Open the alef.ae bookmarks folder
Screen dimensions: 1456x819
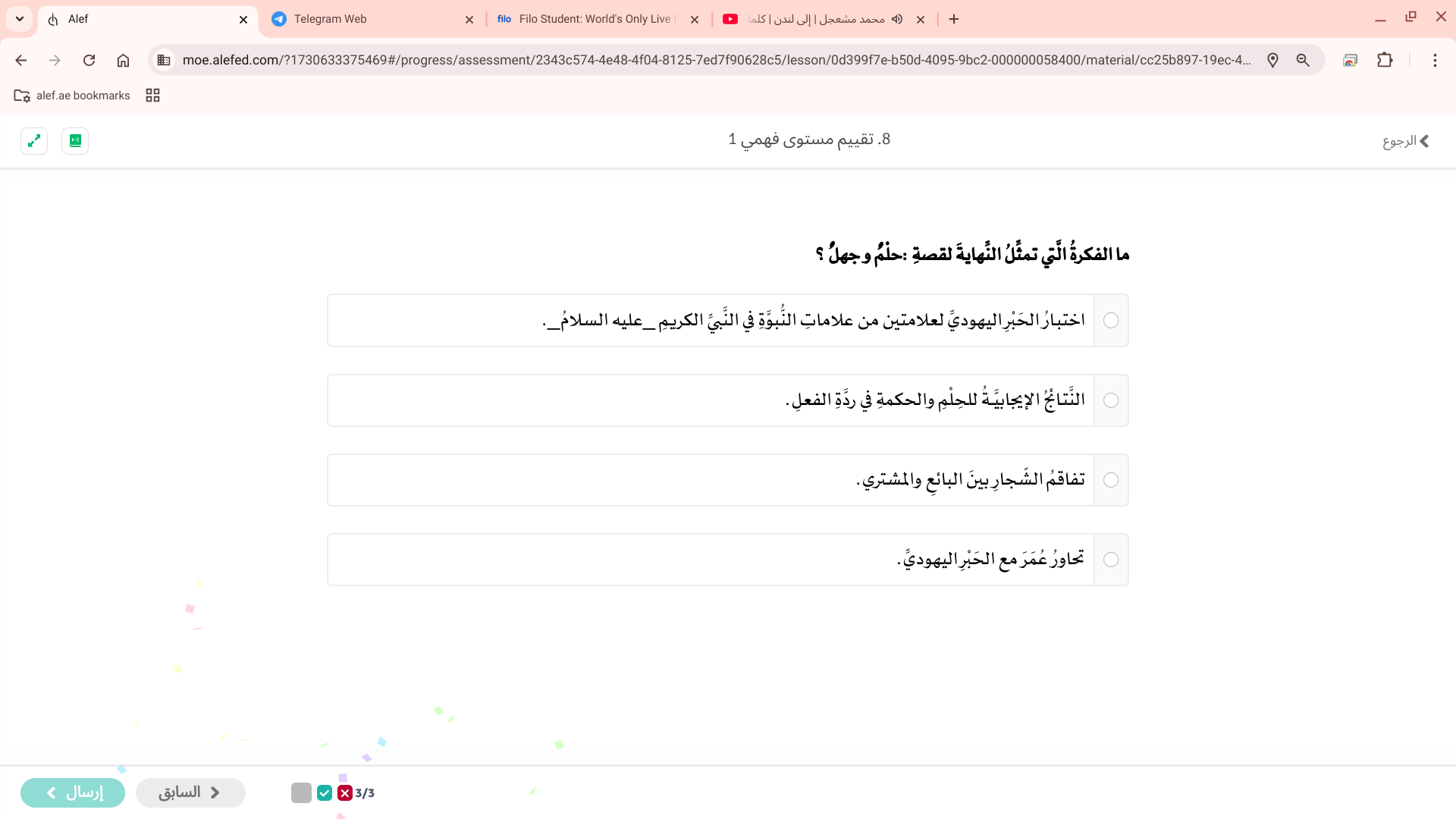click(73, 96)
